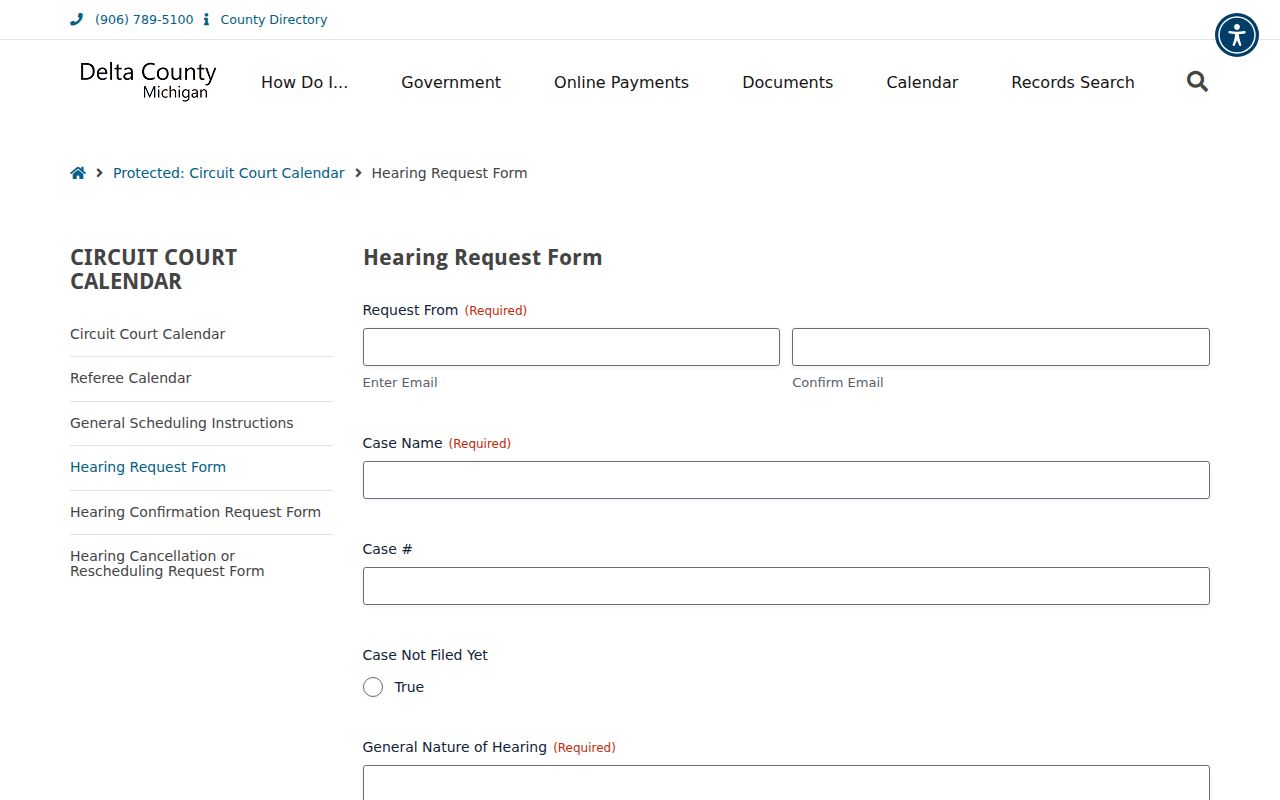Click the search magnifier icon

(1197, 82)
